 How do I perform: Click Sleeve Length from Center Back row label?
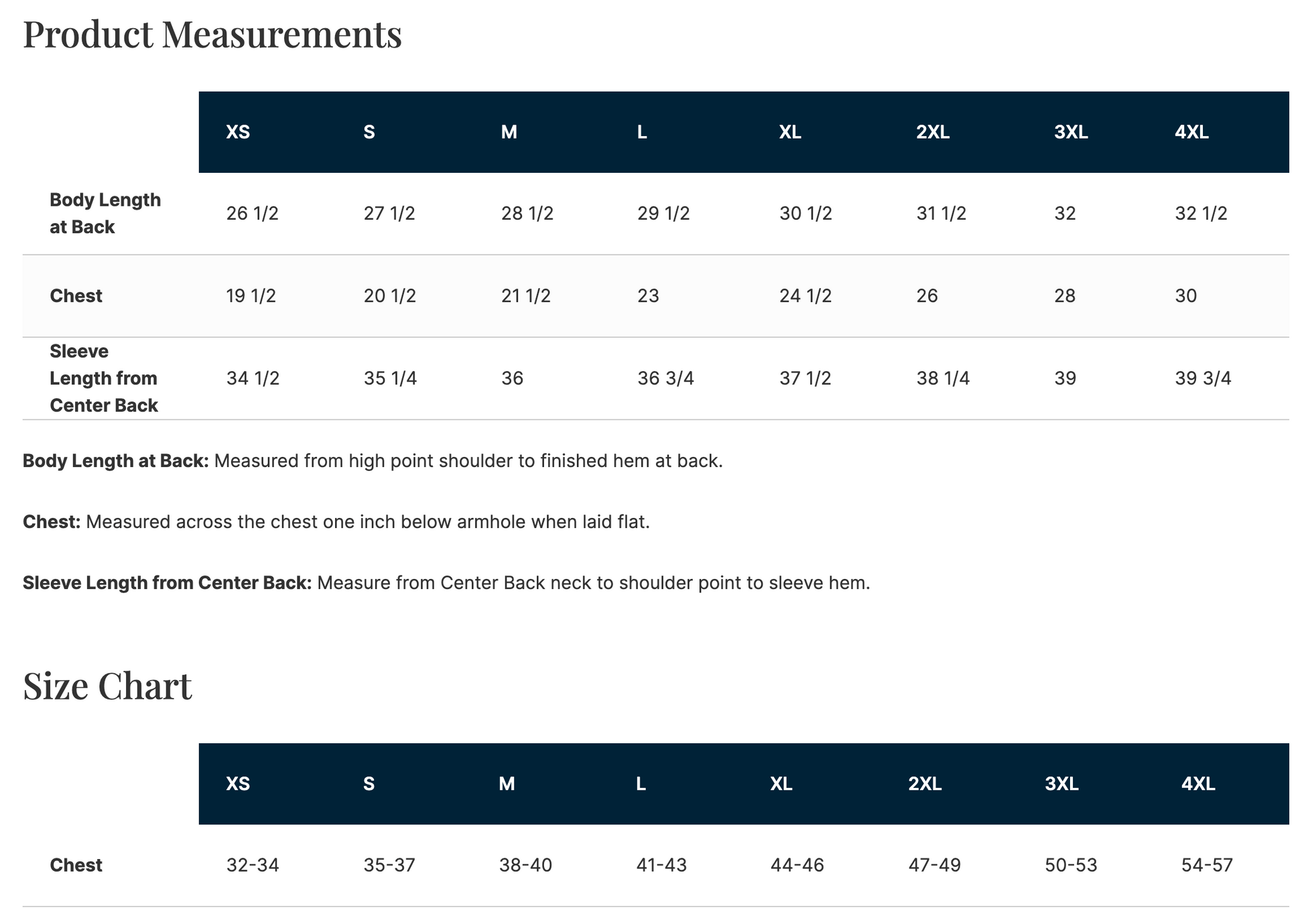(104, 379)
